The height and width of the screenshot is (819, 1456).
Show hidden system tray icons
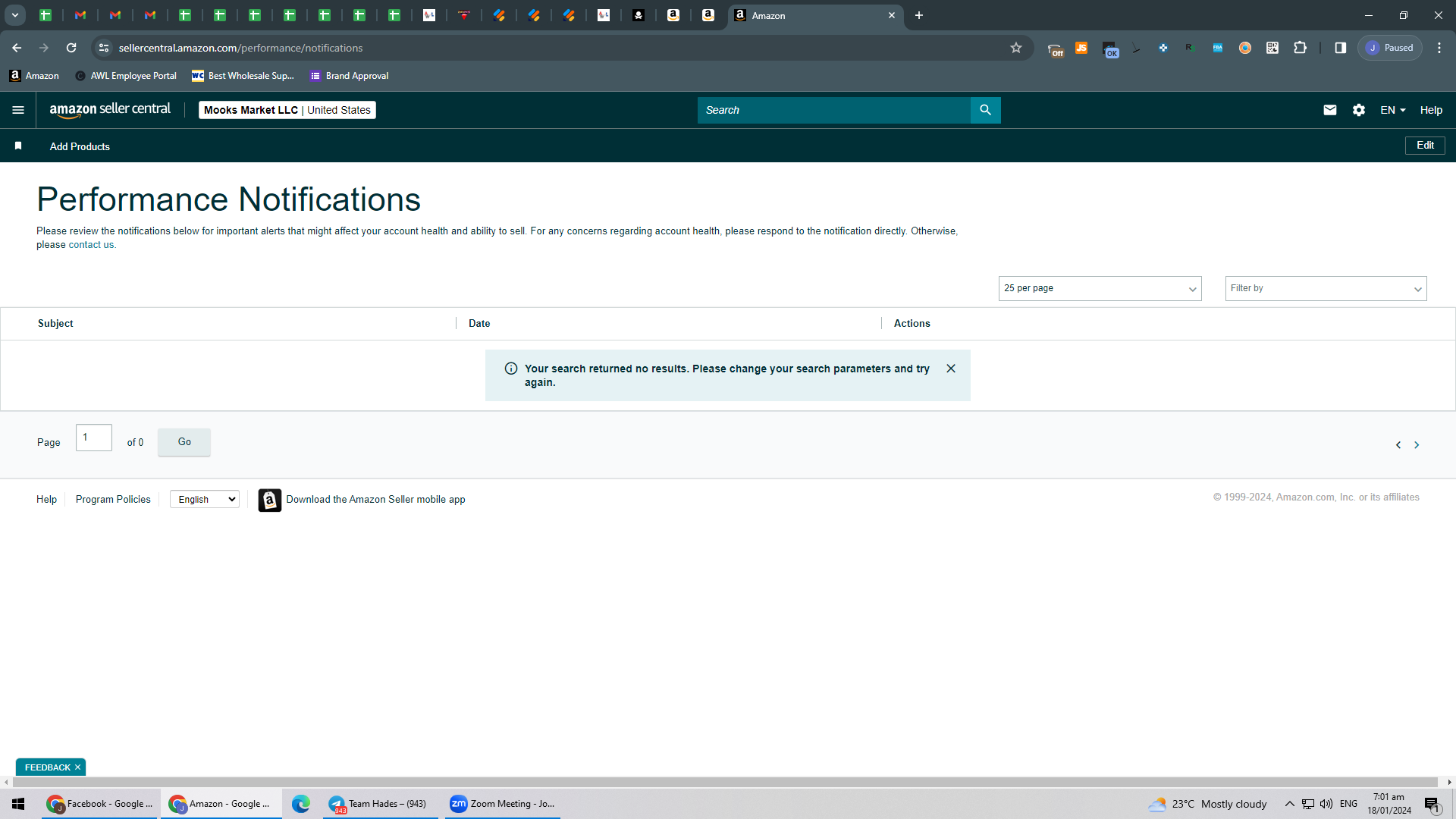pos(1289,804)
